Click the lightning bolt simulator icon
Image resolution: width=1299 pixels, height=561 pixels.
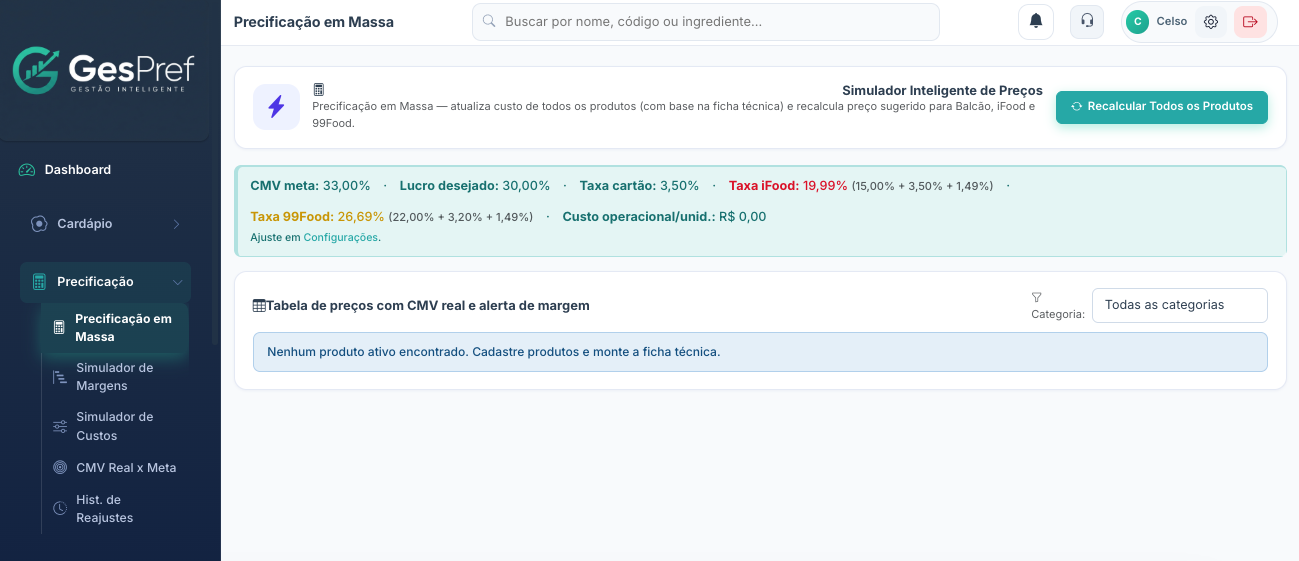point(276,107)
